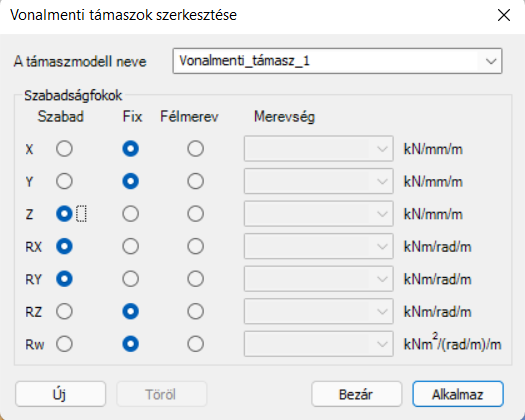This screenshot has width=525, height=420.
Task: Choose Félmerev option for Y row
Action: (196, 181)
